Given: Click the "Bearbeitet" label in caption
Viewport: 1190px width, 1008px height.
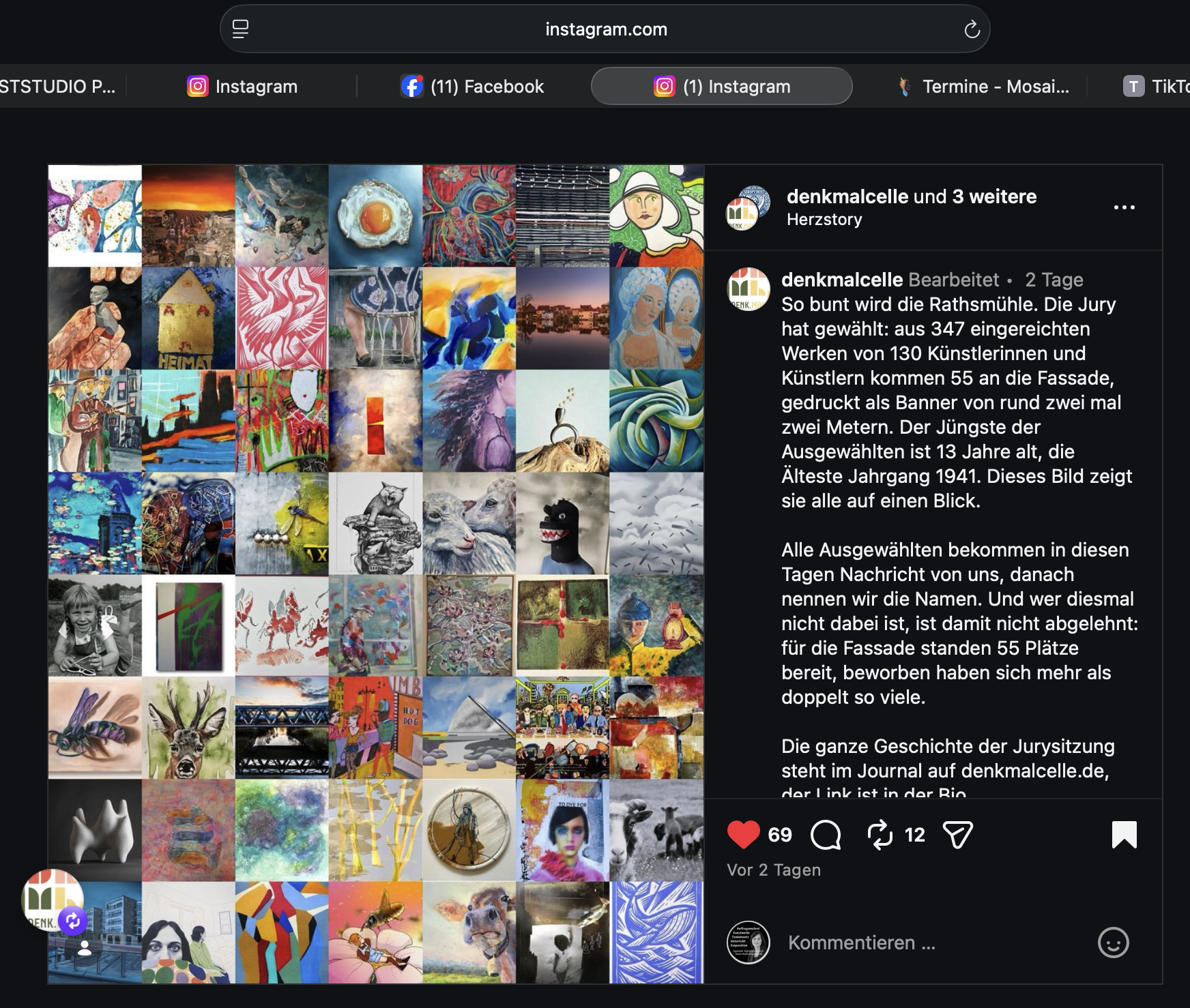Looking at the screenshot, I should (x=954, y=280).
